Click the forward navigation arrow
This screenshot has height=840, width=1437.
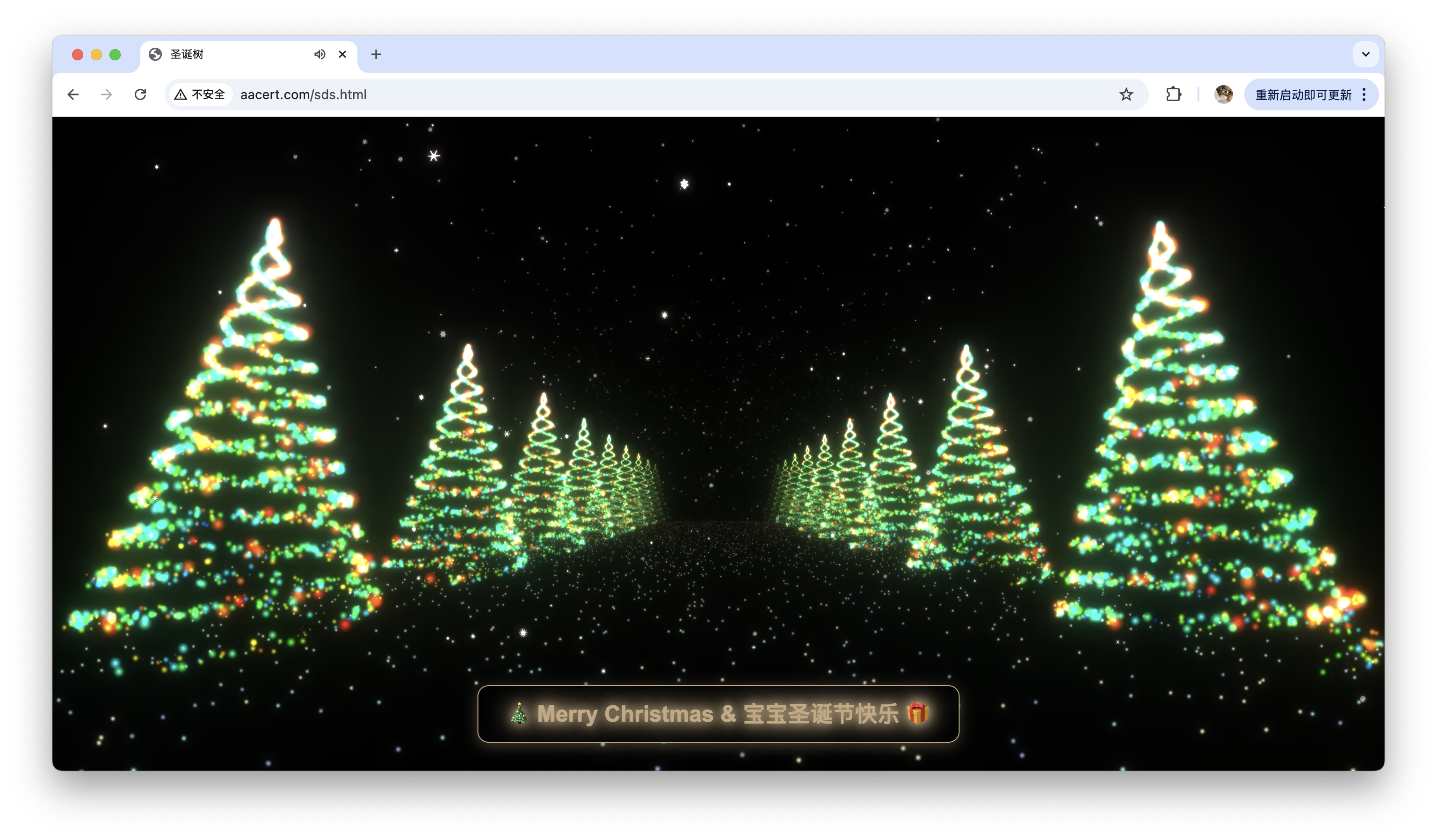coord(107,94)
